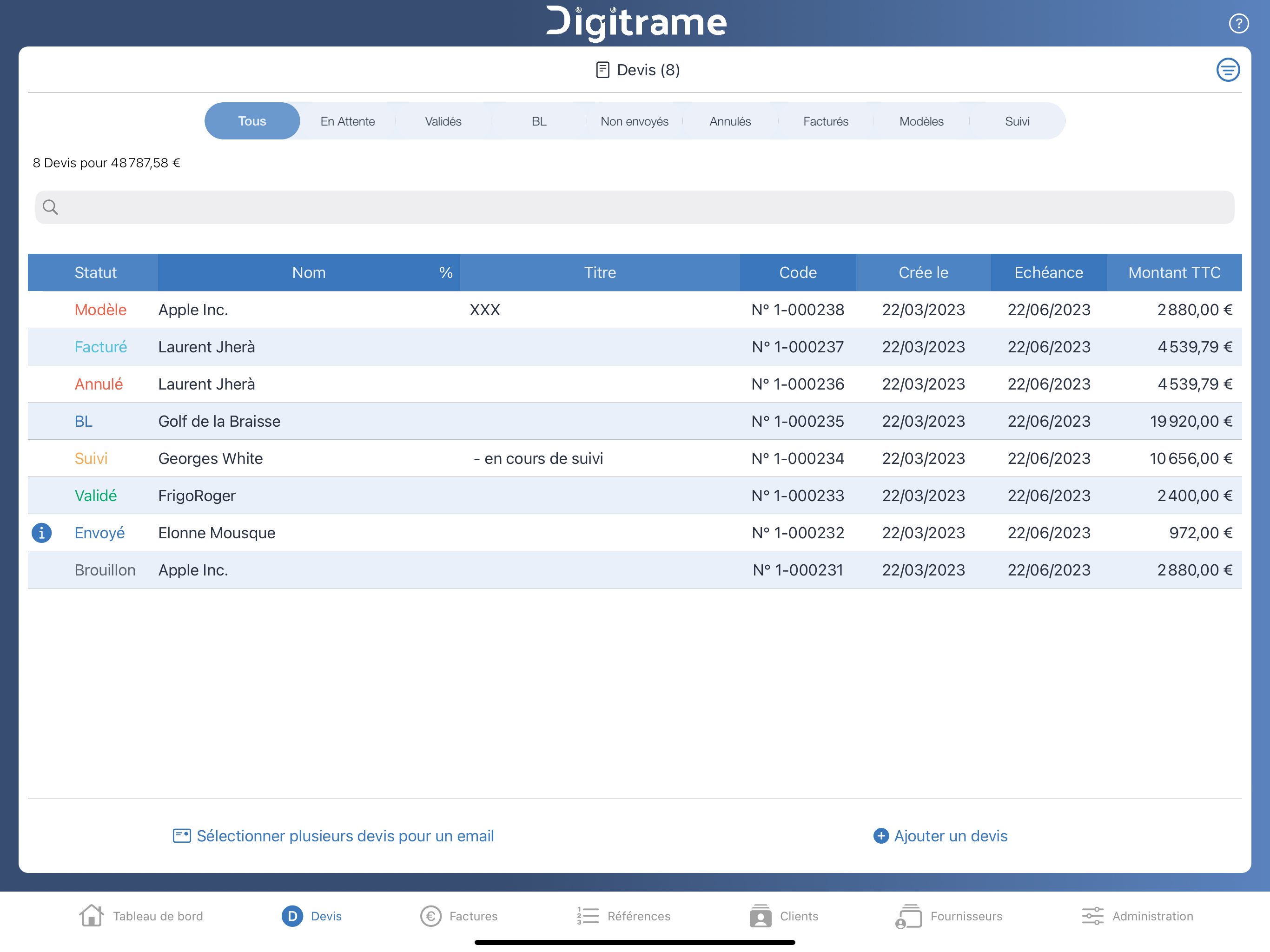Sort by Titre column header
1270x952 pixels.
tap(600, 272)
